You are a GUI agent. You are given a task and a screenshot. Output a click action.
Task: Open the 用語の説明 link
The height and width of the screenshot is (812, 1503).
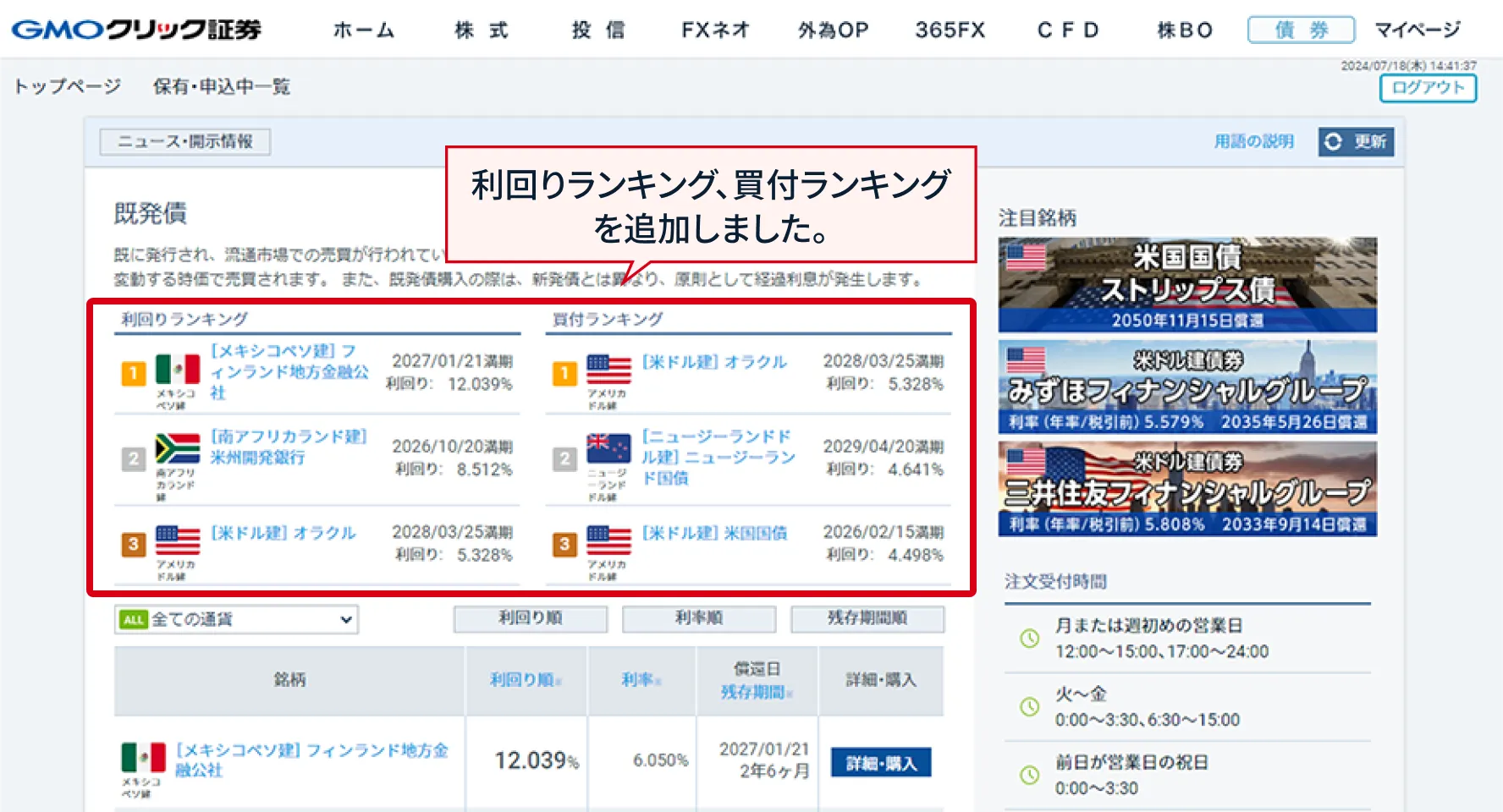point(1253,141)
